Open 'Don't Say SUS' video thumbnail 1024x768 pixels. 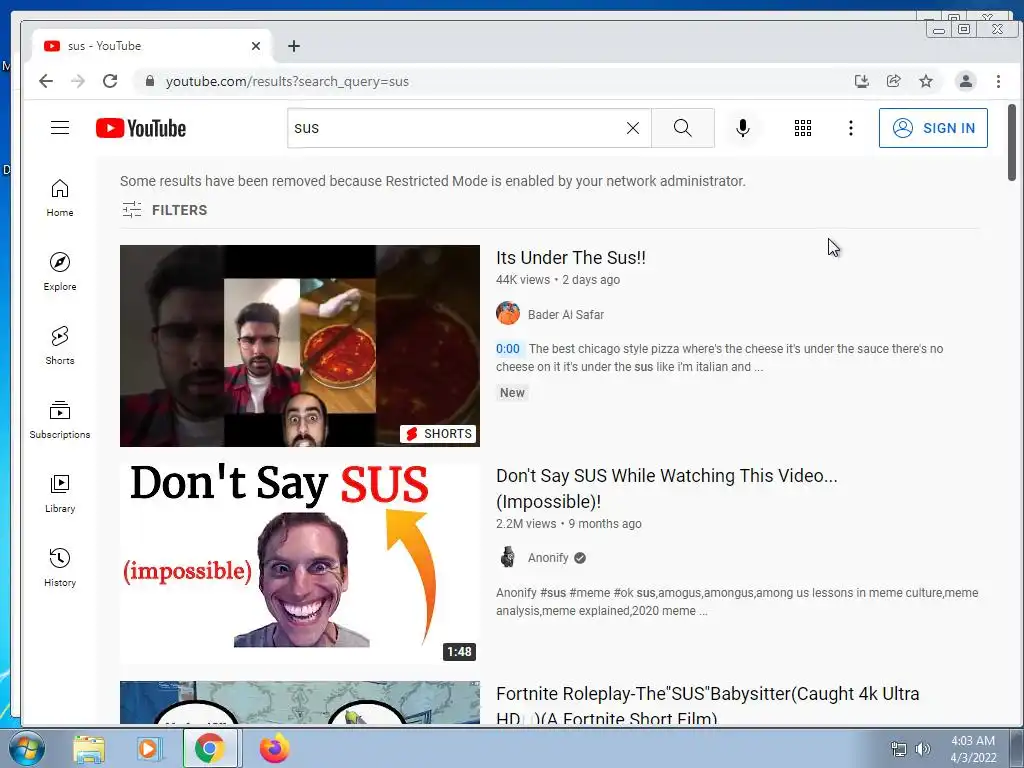point(300,564)
